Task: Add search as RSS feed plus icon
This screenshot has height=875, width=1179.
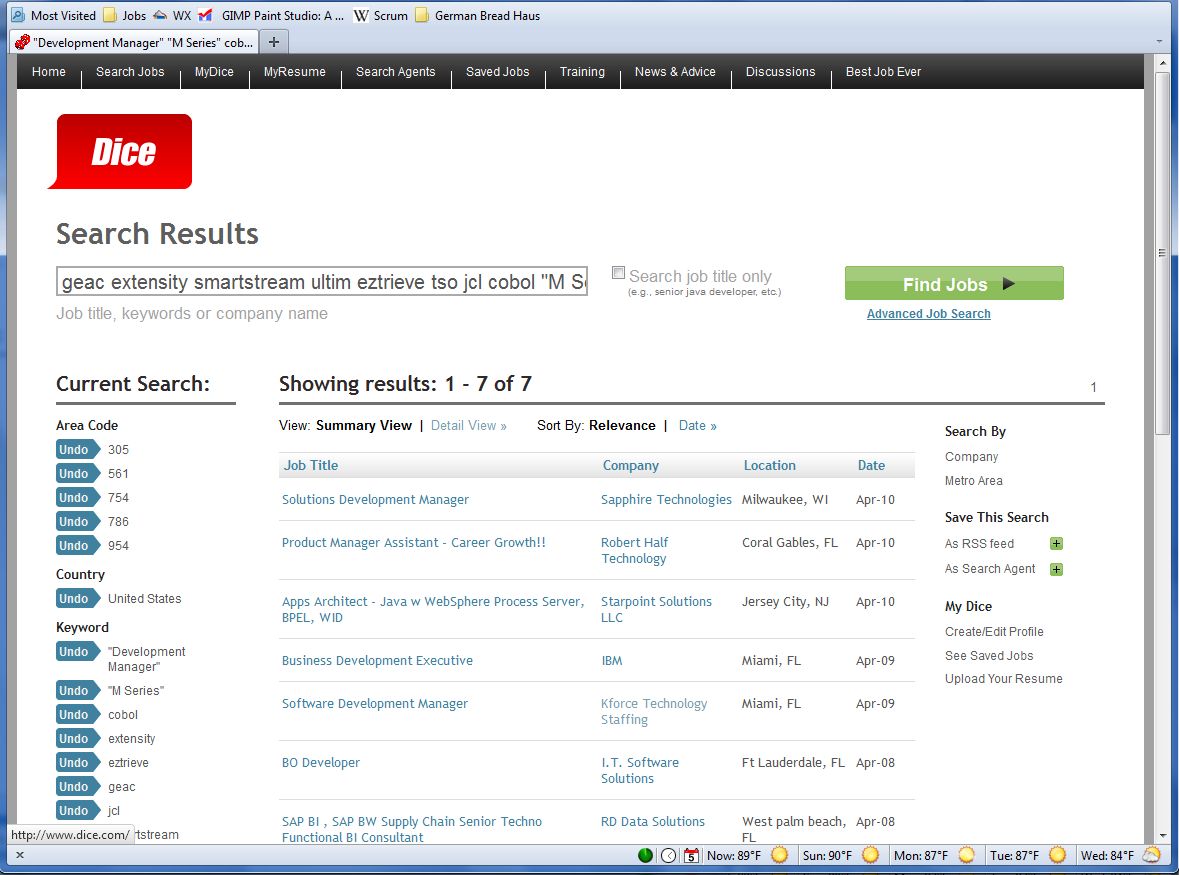Action: click(x=1056, y=543)
